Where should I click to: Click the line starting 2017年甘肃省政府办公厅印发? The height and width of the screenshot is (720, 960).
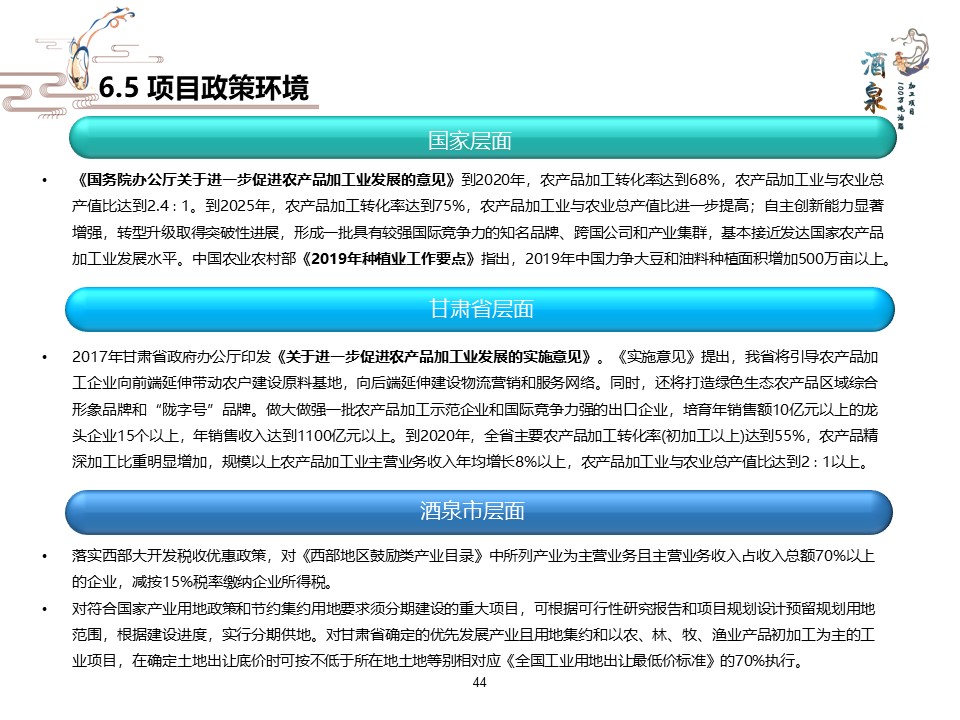(x=475, y=357)
